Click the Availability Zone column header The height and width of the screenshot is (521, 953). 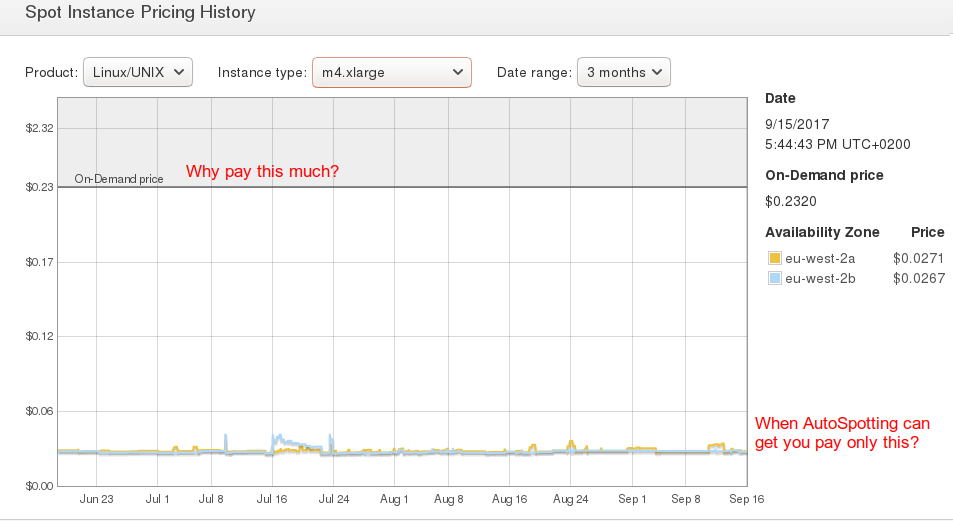822,232
